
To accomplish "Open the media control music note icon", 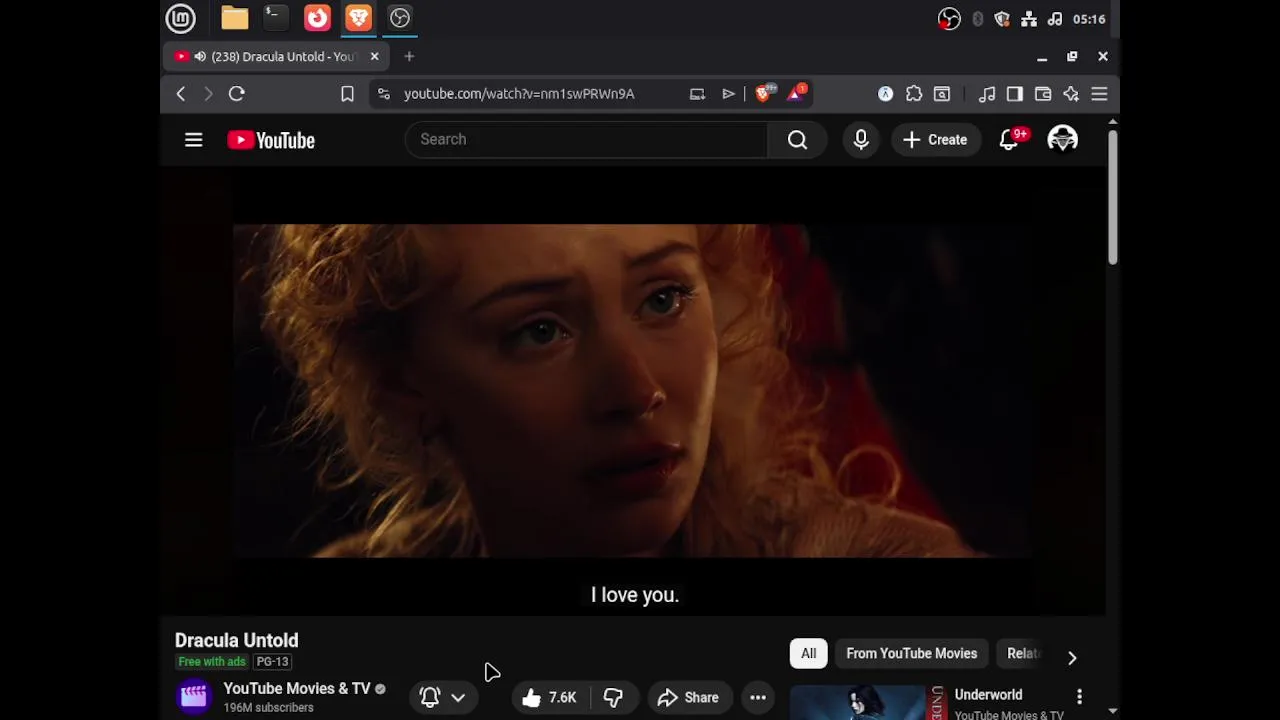I will point(987,94).
